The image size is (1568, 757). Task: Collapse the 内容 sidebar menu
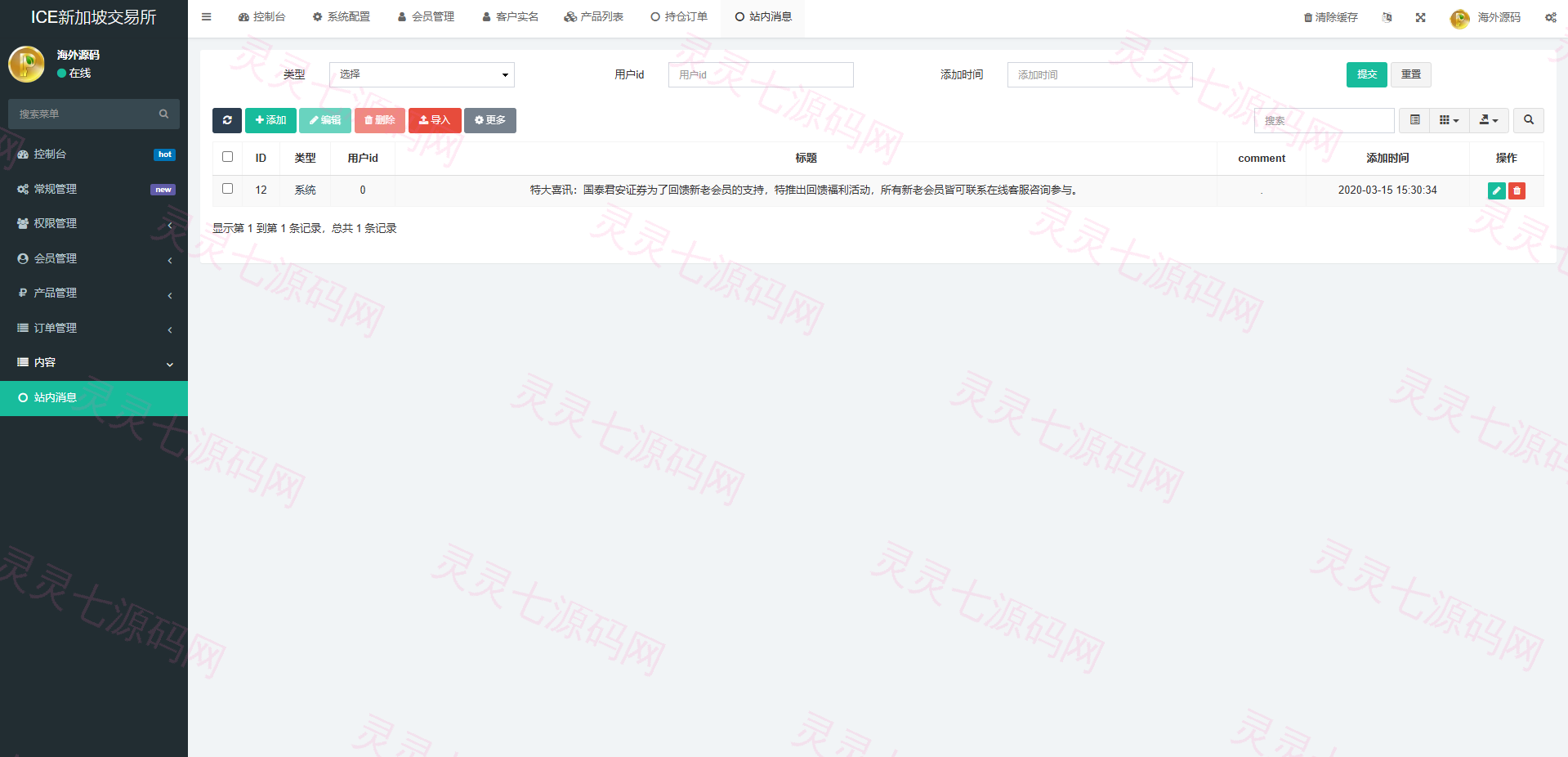coord(94,362)
